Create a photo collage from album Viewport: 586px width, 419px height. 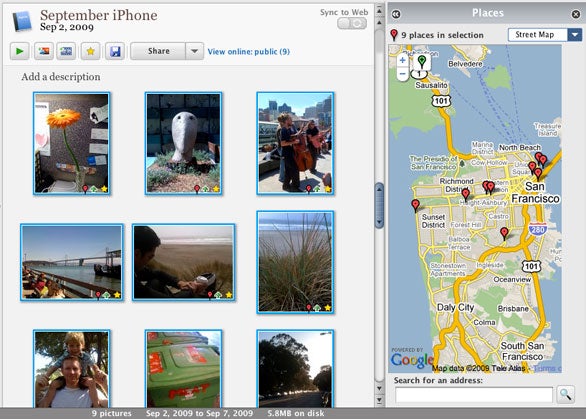(44, 51)
